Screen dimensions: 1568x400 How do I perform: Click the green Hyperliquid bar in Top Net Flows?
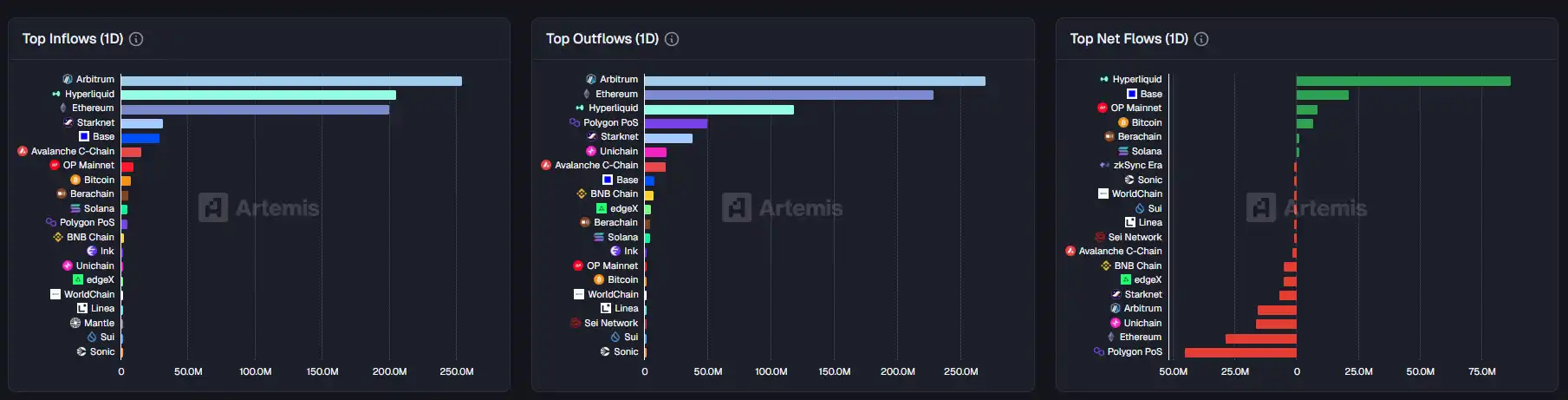pyautogui.click(x=1402, y=81)
